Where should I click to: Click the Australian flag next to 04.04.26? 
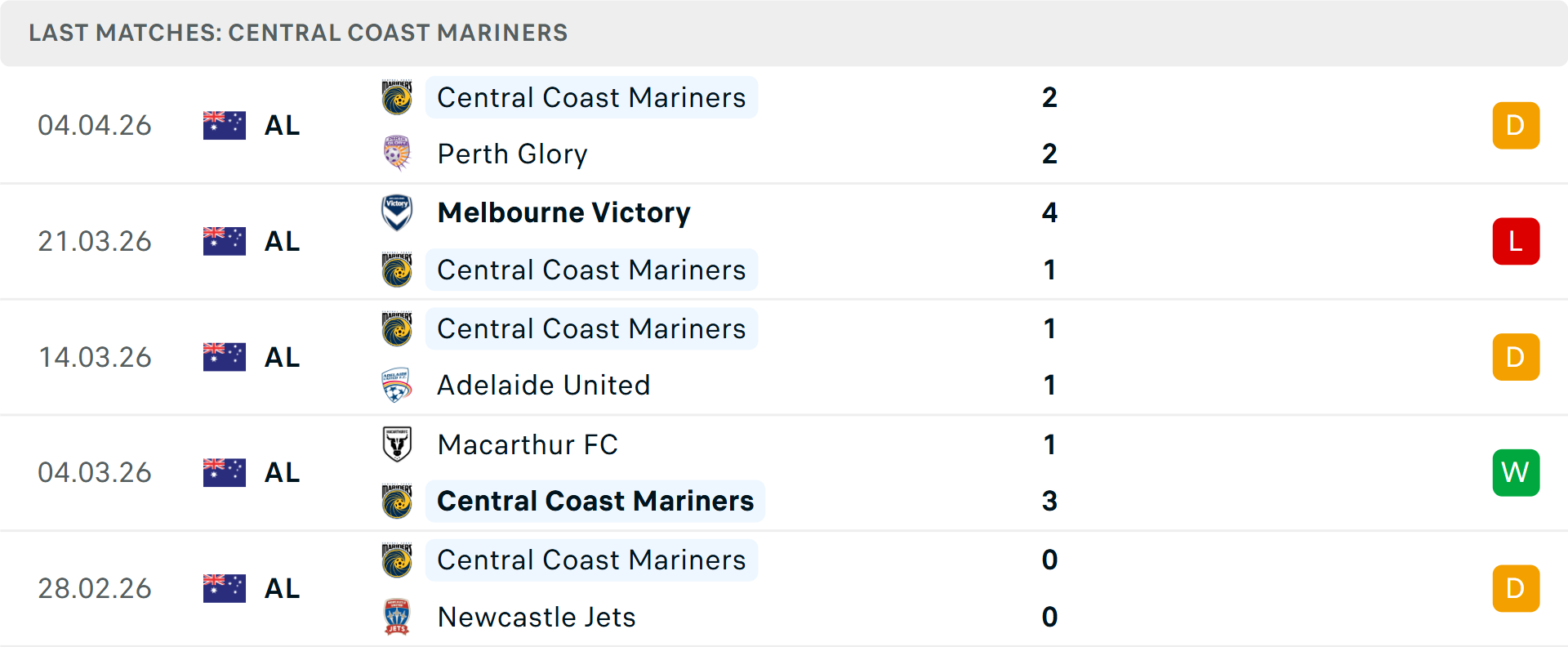224,125
